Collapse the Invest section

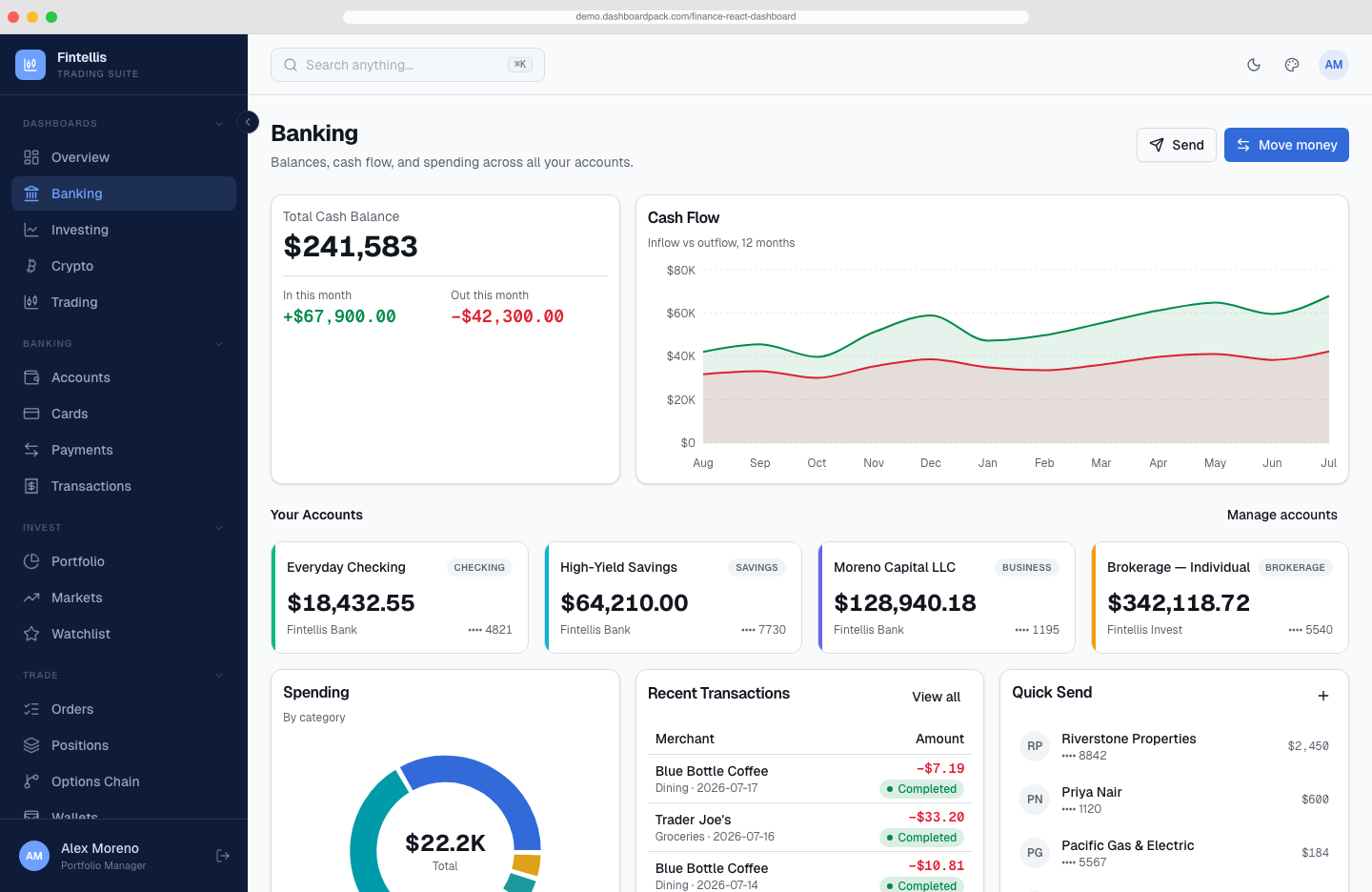point(219,528)
